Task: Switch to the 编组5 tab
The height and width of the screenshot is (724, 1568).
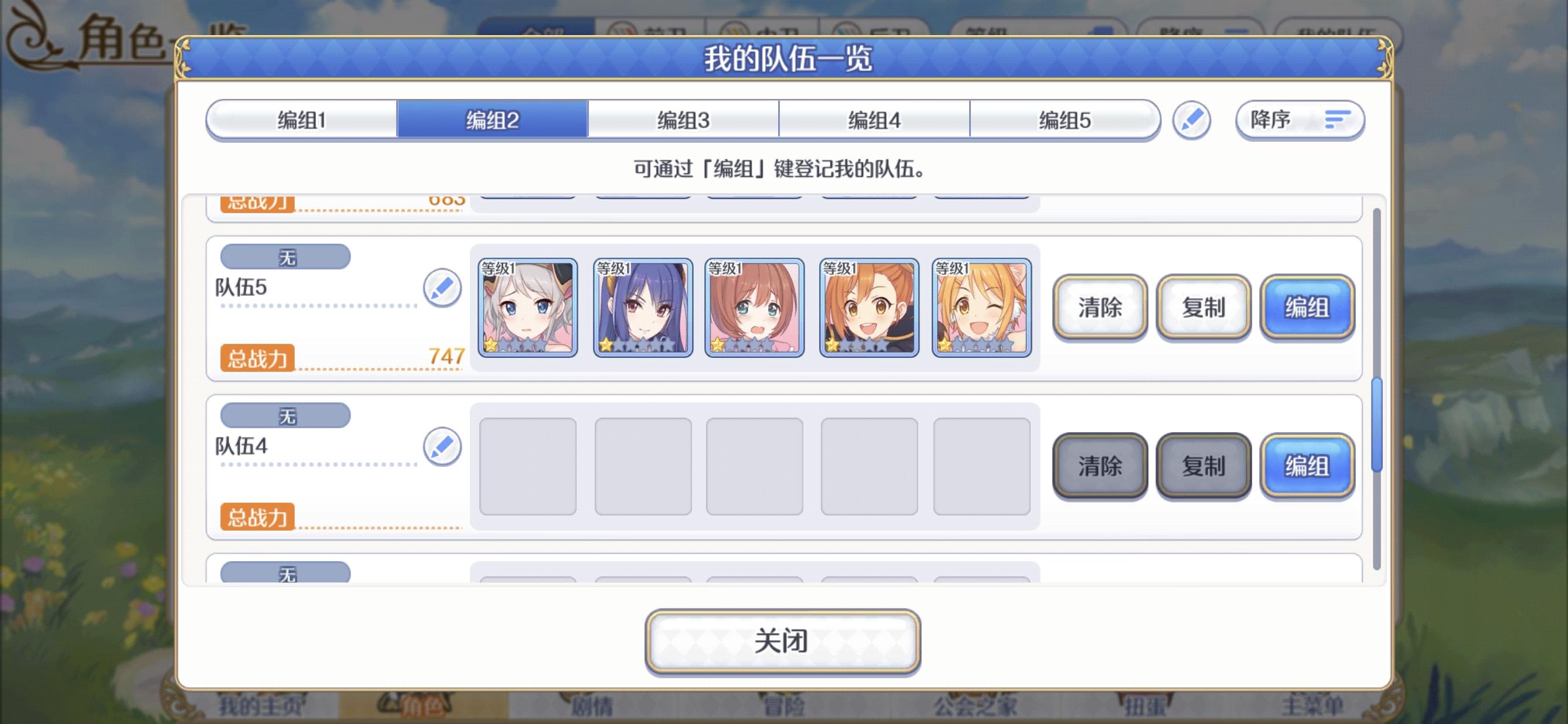Action: coord(1065,120)
